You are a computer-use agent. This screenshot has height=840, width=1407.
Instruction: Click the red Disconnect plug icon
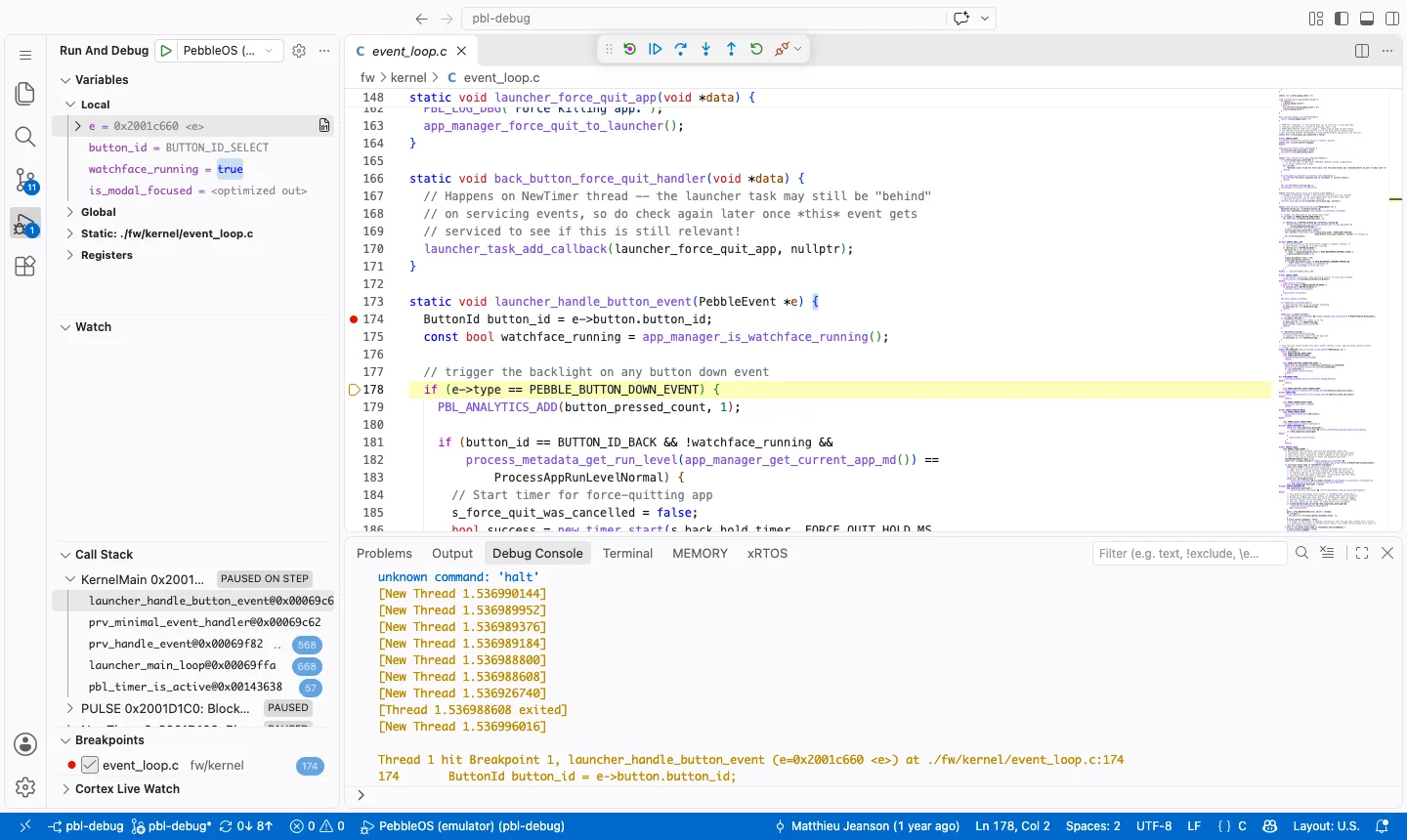point(782,49)
